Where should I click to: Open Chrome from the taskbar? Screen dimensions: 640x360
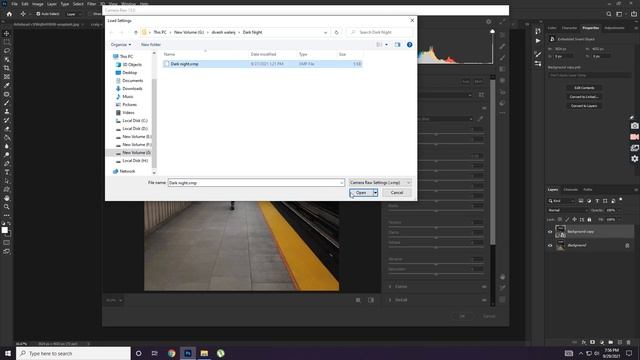[x=171, y=353]
